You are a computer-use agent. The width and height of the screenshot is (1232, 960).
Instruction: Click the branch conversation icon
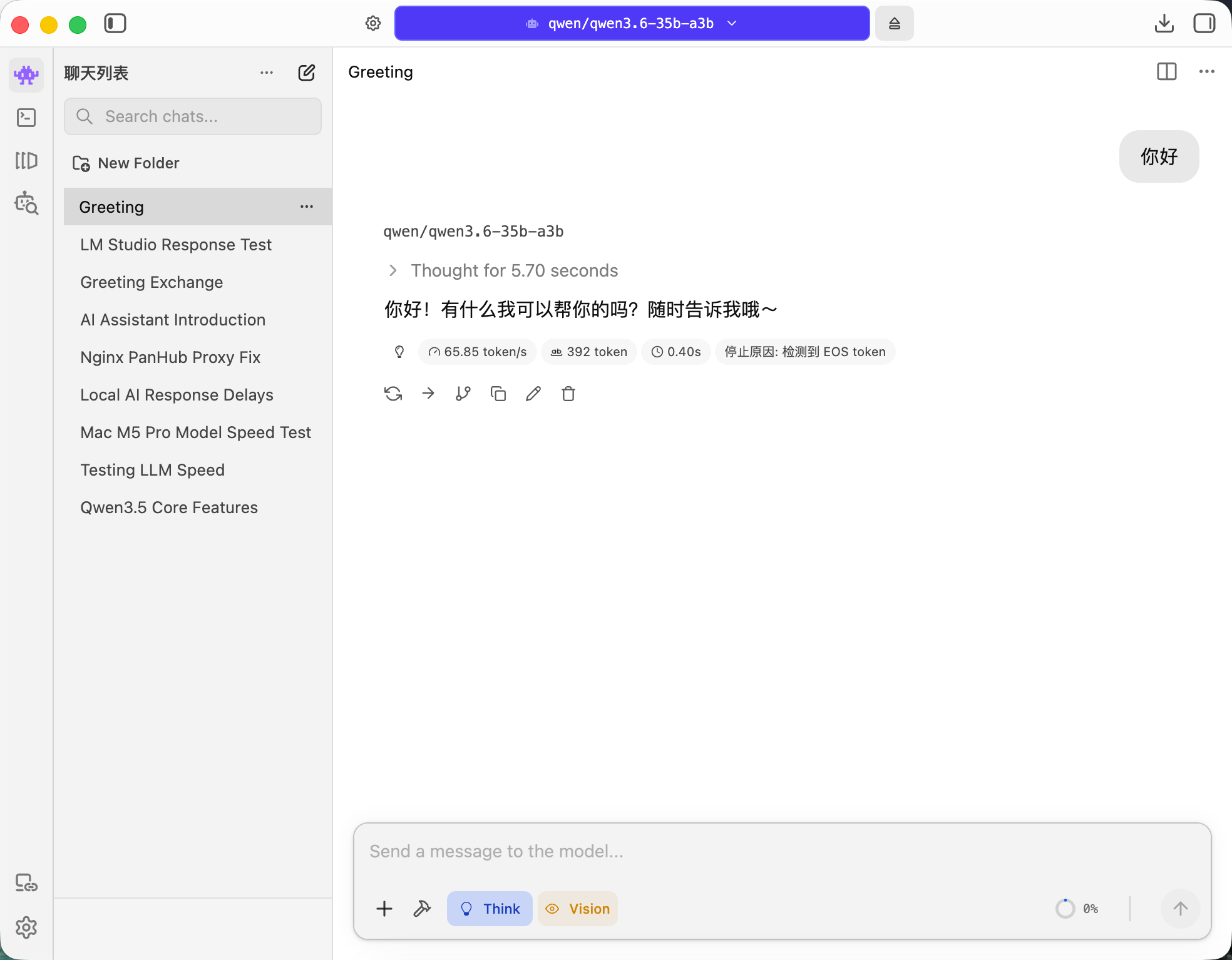(463, 394)
